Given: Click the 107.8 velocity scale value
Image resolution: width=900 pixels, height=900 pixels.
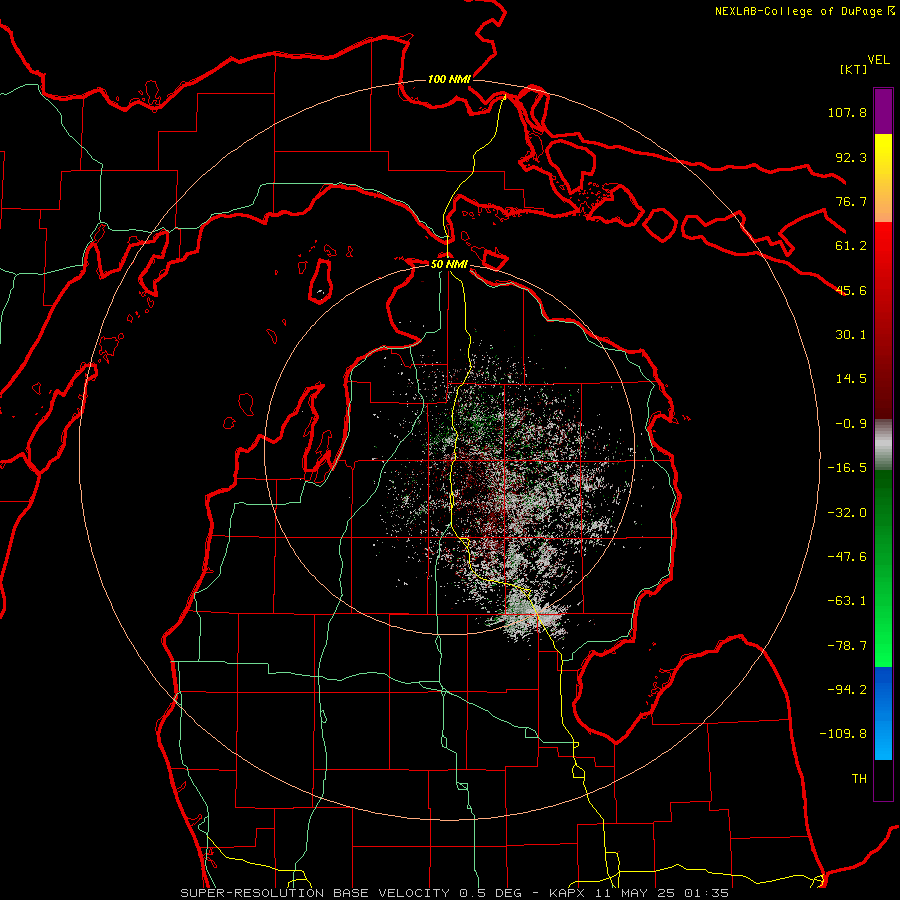Looking at the screenshot, I should [847, 112].
